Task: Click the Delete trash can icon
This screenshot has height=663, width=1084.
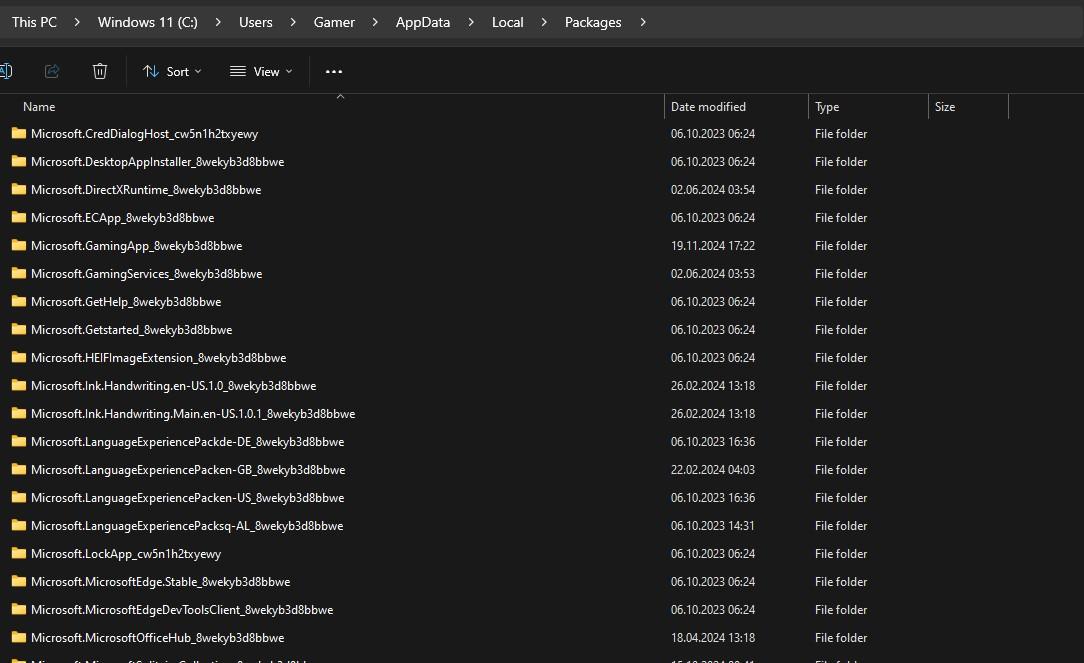Action: (x=100, y=71)
